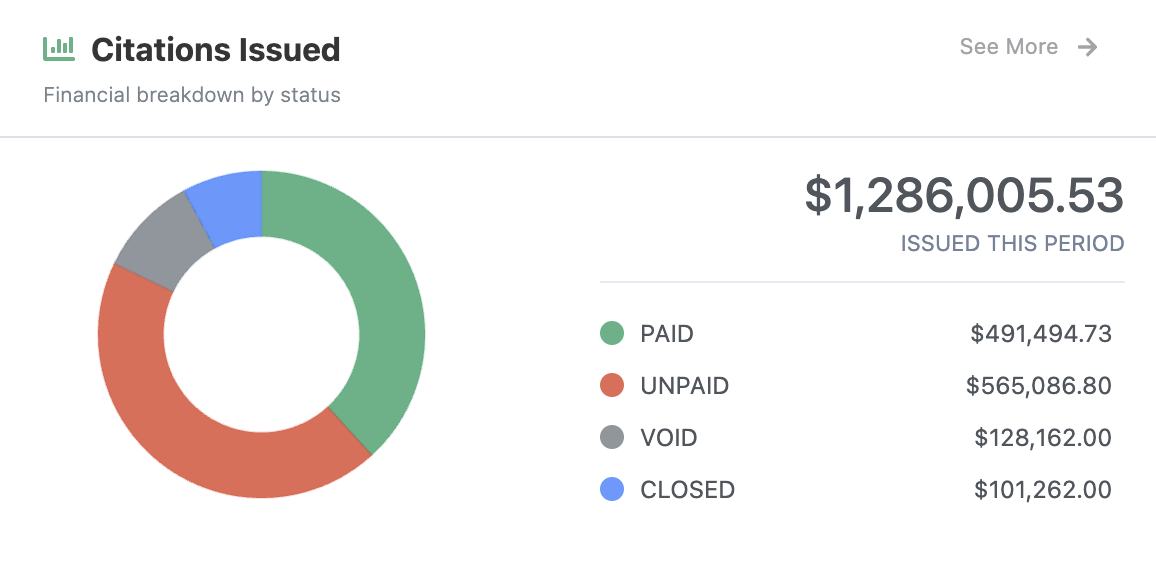Click the blue CLOSED legend dot
This screenshot has width=1156, height=568.
click(612, 490)
